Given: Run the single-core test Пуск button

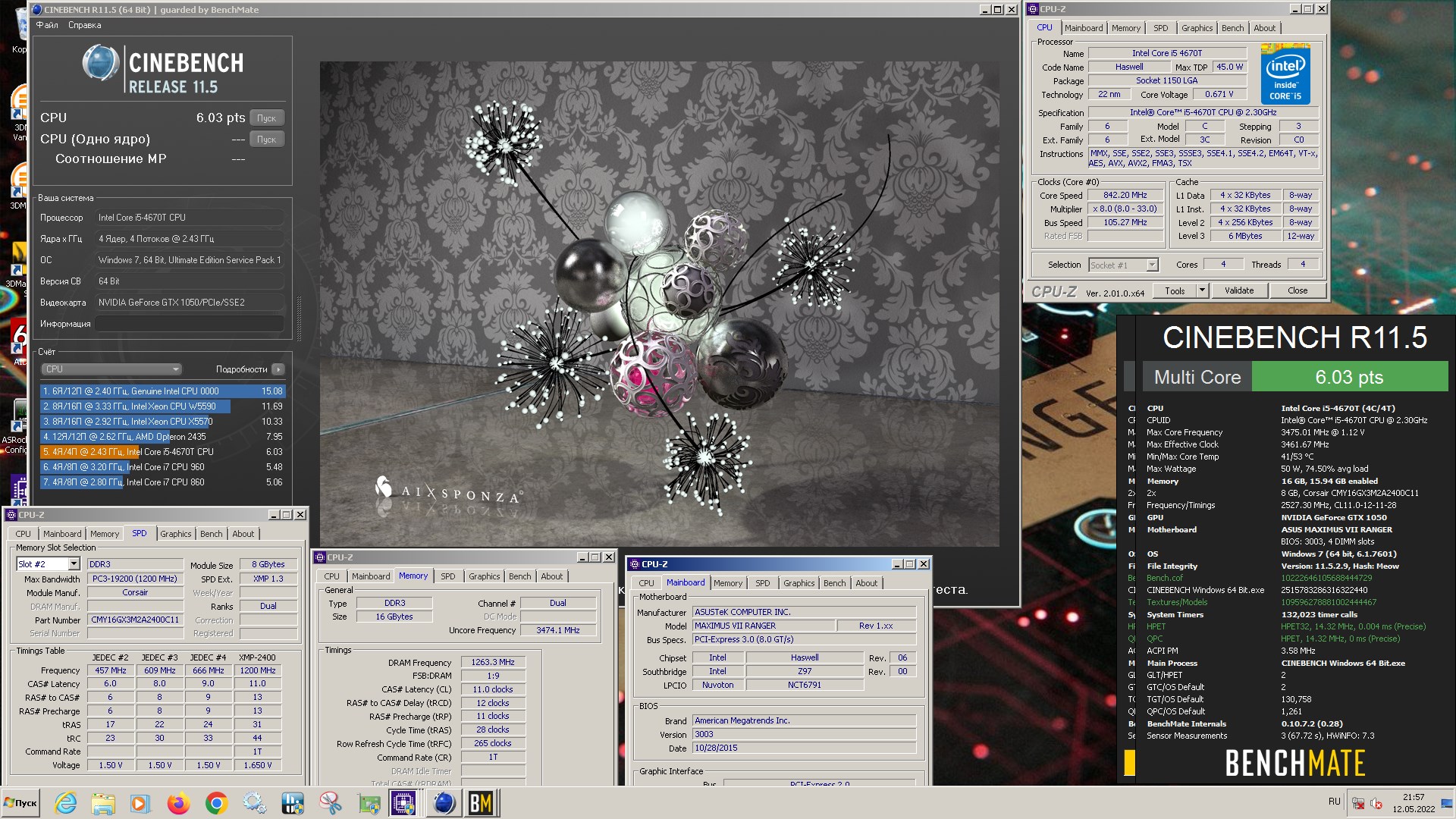Looking at the screenshot, I should pyautogui.click(x=266, y=140).
